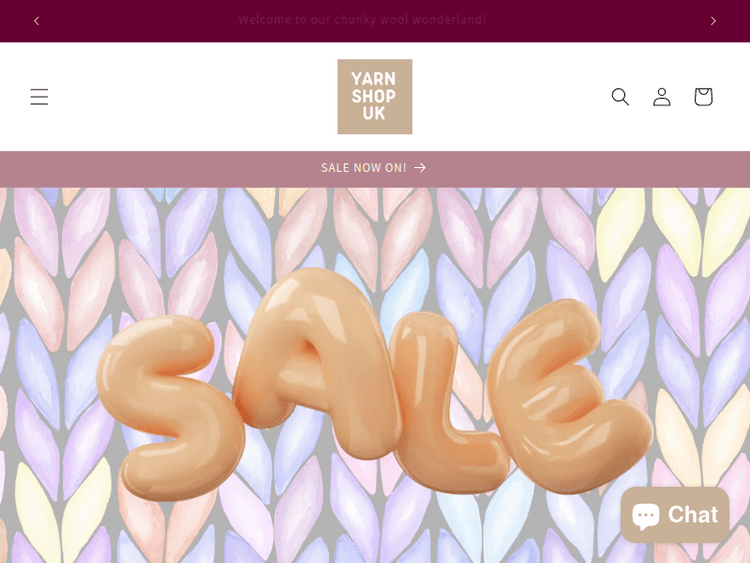The height and width of the screenshot is (563, 750).
Task: Select the welcome announcement text
Action: tap(362, 20)
